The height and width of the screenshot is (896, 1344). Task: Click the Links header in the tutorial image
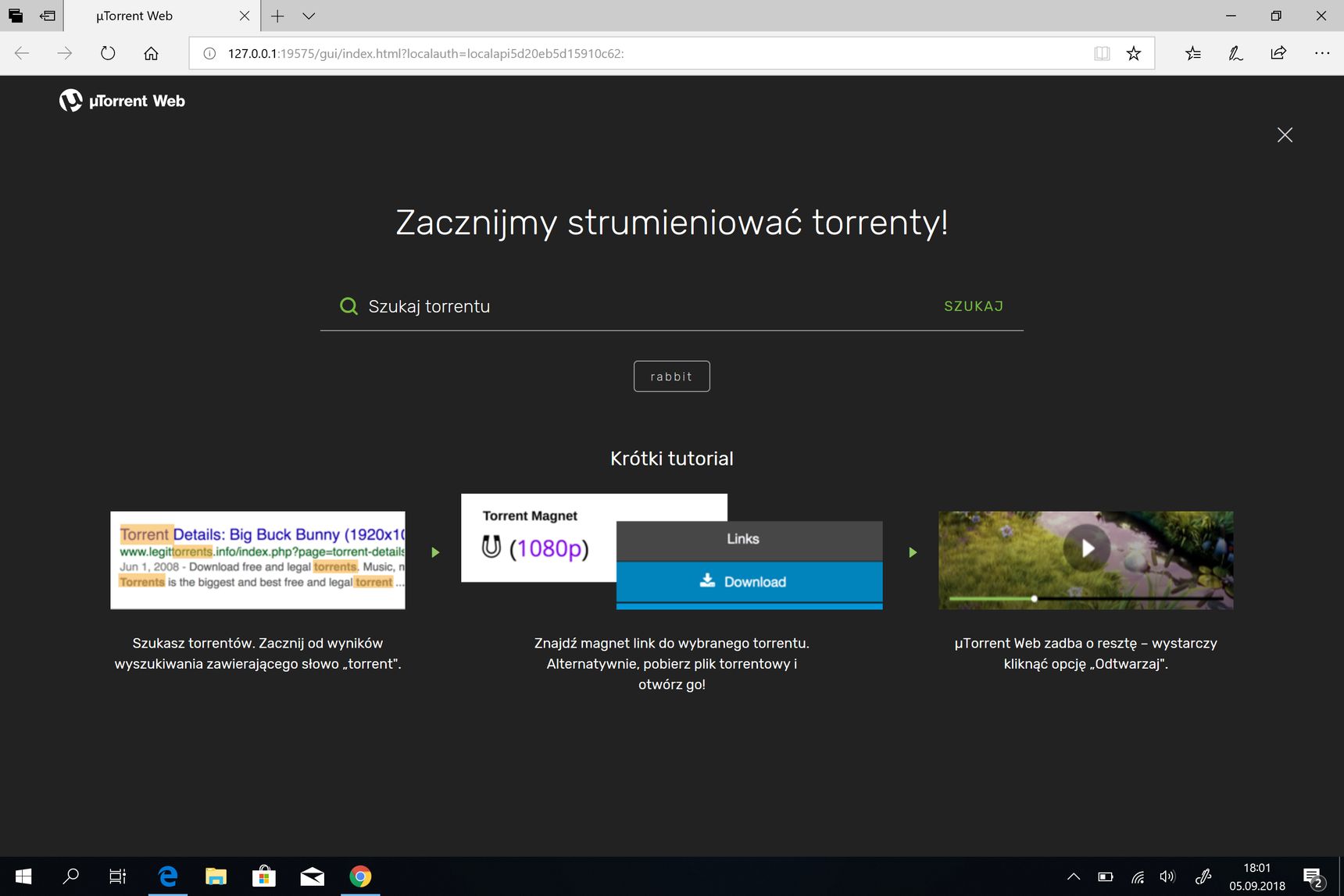(749, 540)
